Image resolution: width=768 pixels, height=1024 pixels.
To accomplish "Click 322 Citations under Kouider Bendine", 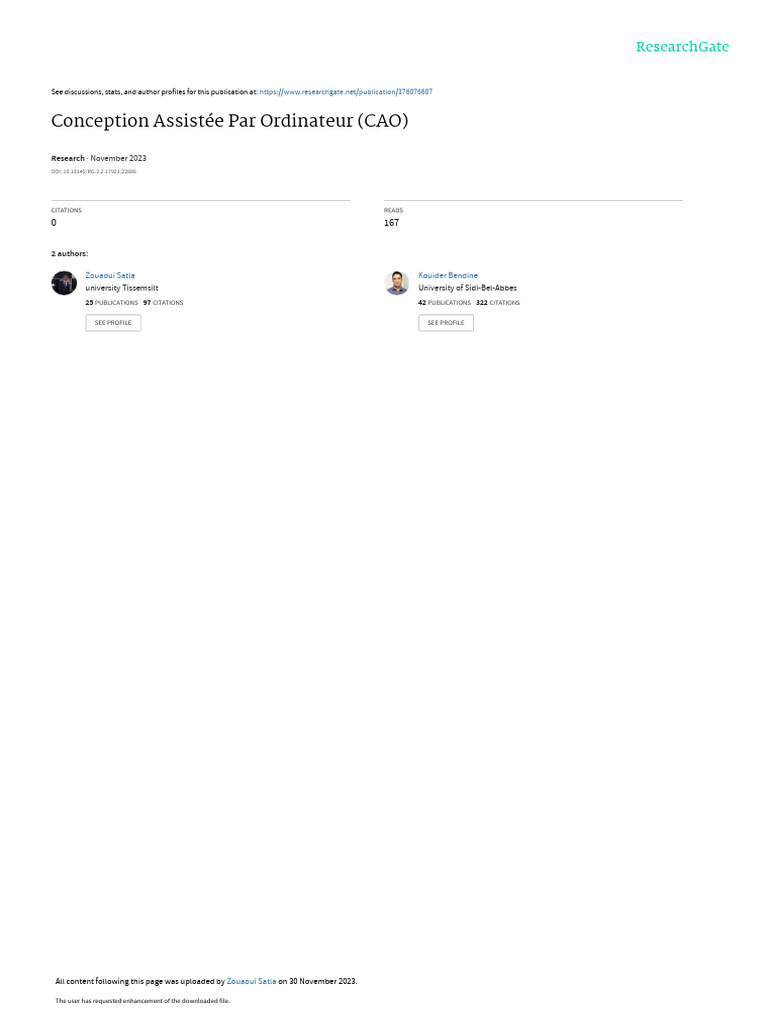I will click(x=498, y=303).
